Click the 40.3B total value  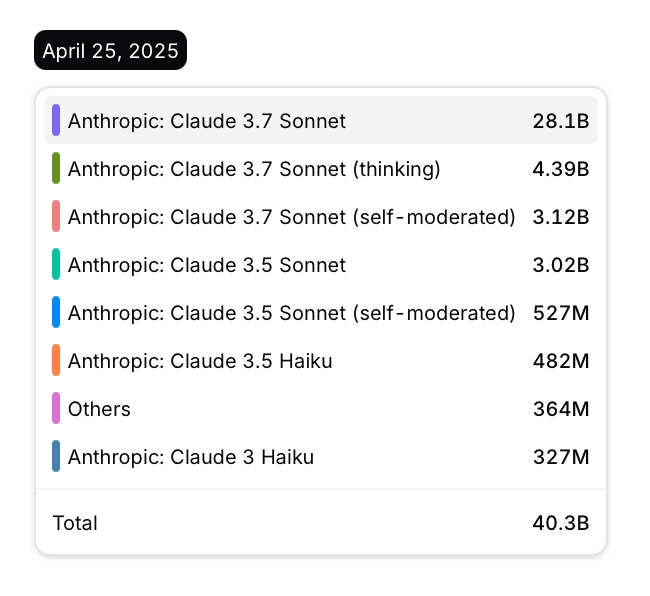click(x=560, y=523)
